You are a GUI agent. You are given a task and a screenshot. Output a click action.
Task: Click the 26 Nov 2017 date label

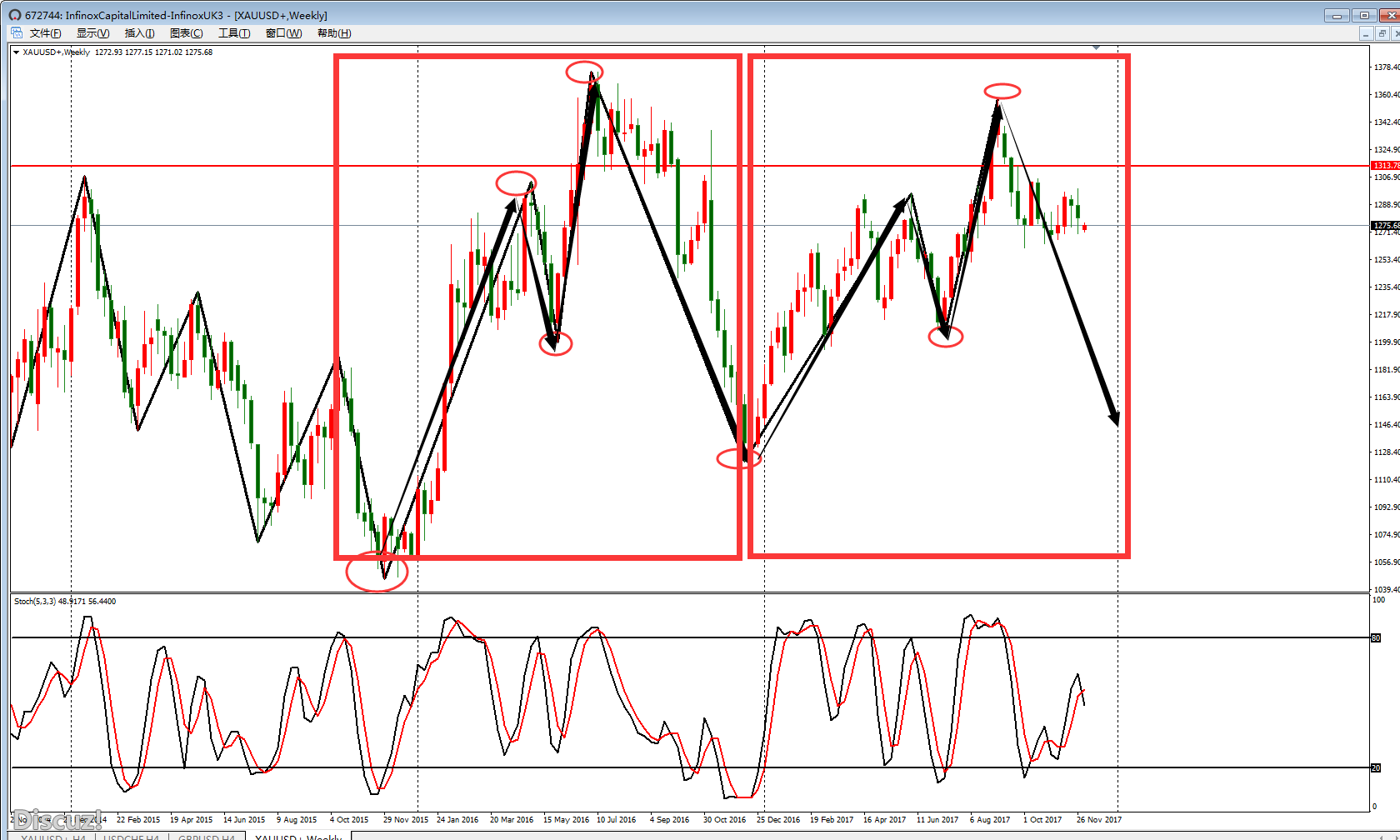(x=1099, y=820)
